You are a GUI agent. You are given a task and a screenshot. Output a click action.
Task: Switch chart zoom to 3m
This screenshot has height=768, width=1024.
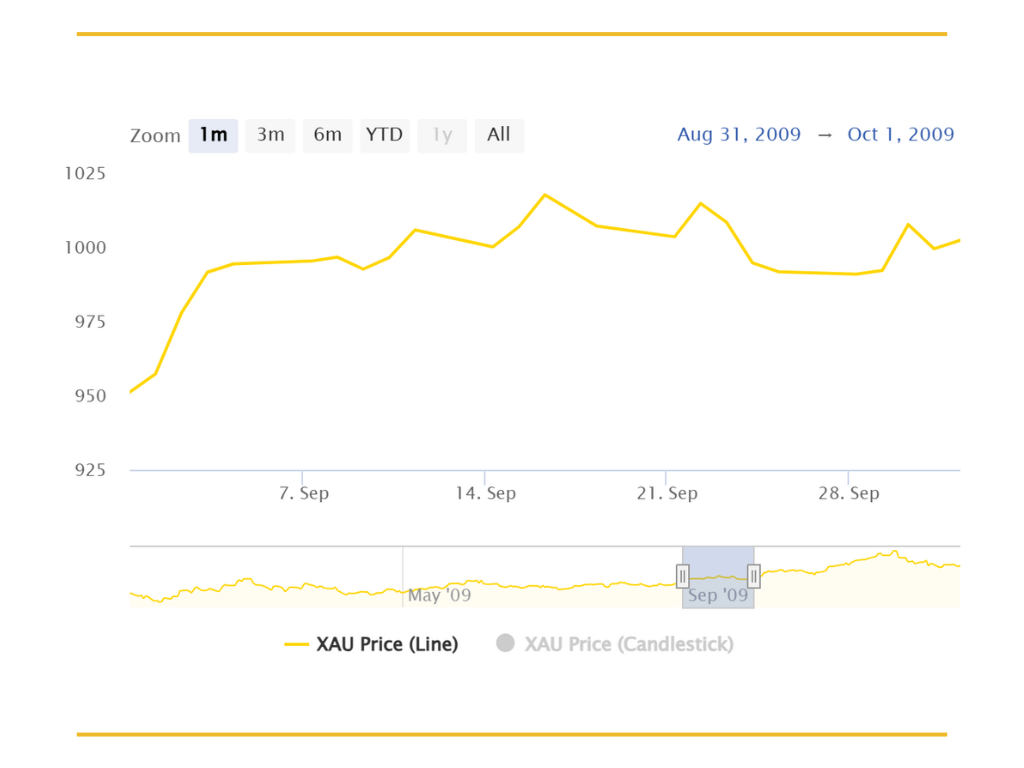coord(270,136)
